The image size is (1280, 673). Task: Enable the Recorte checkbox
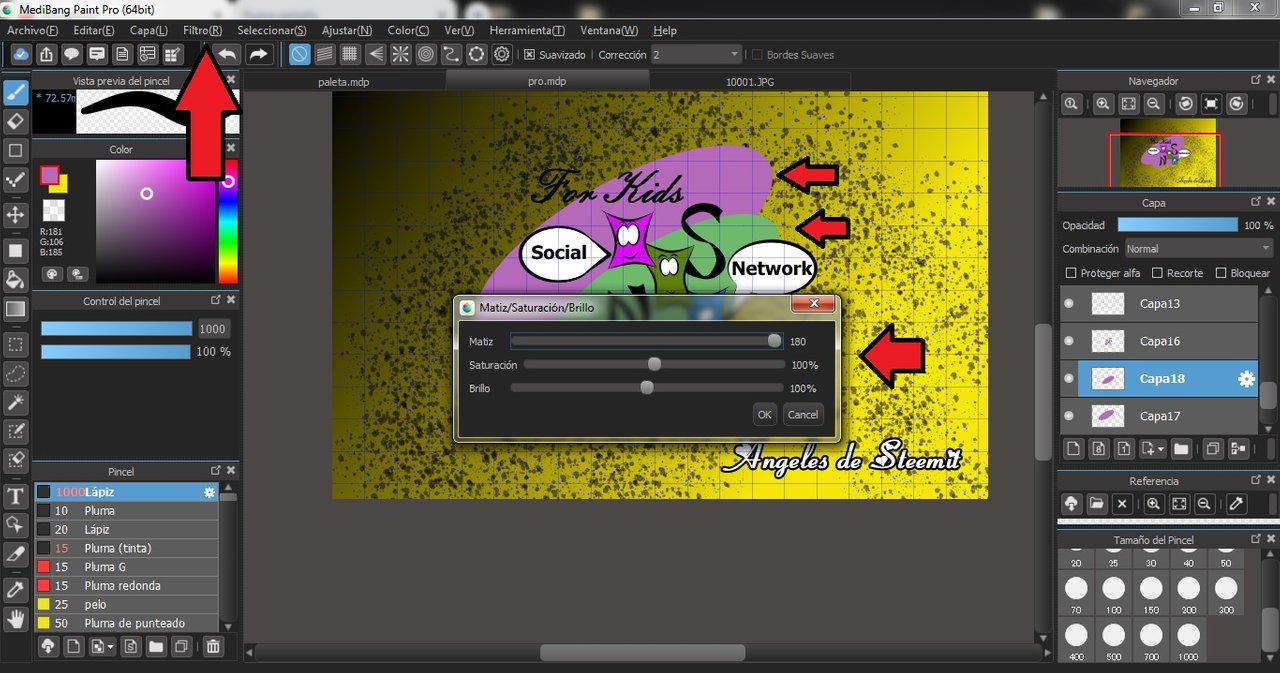[x=1158, y=273]
